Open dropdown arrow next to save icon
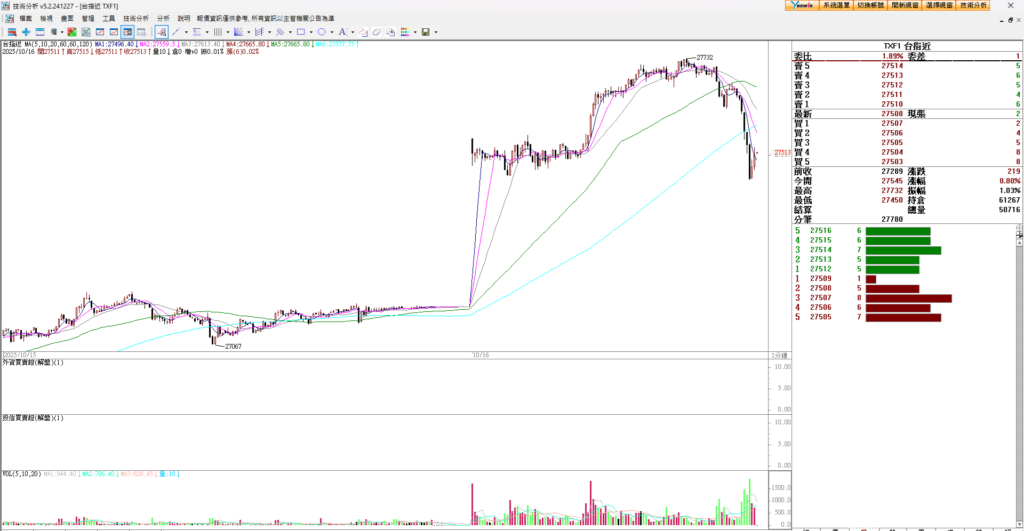The width and height of the screenshot is (1024, 531). [x=435, y=32]
